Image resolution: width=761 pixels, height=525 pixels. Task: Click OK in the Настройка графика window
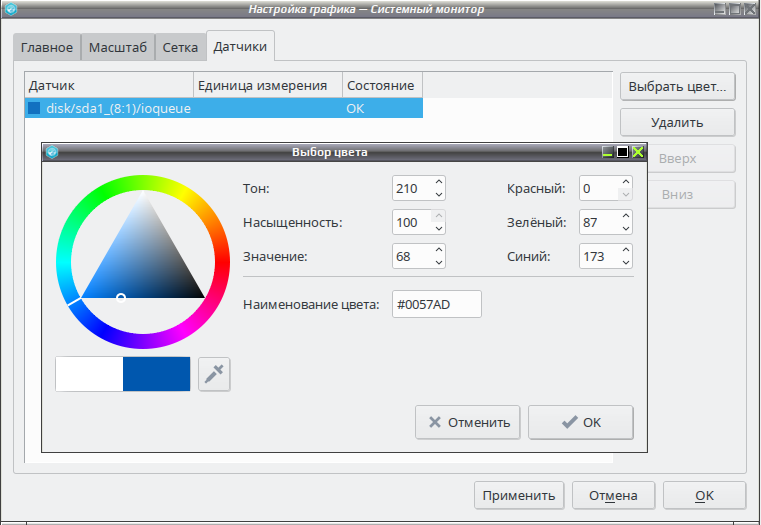704,495
